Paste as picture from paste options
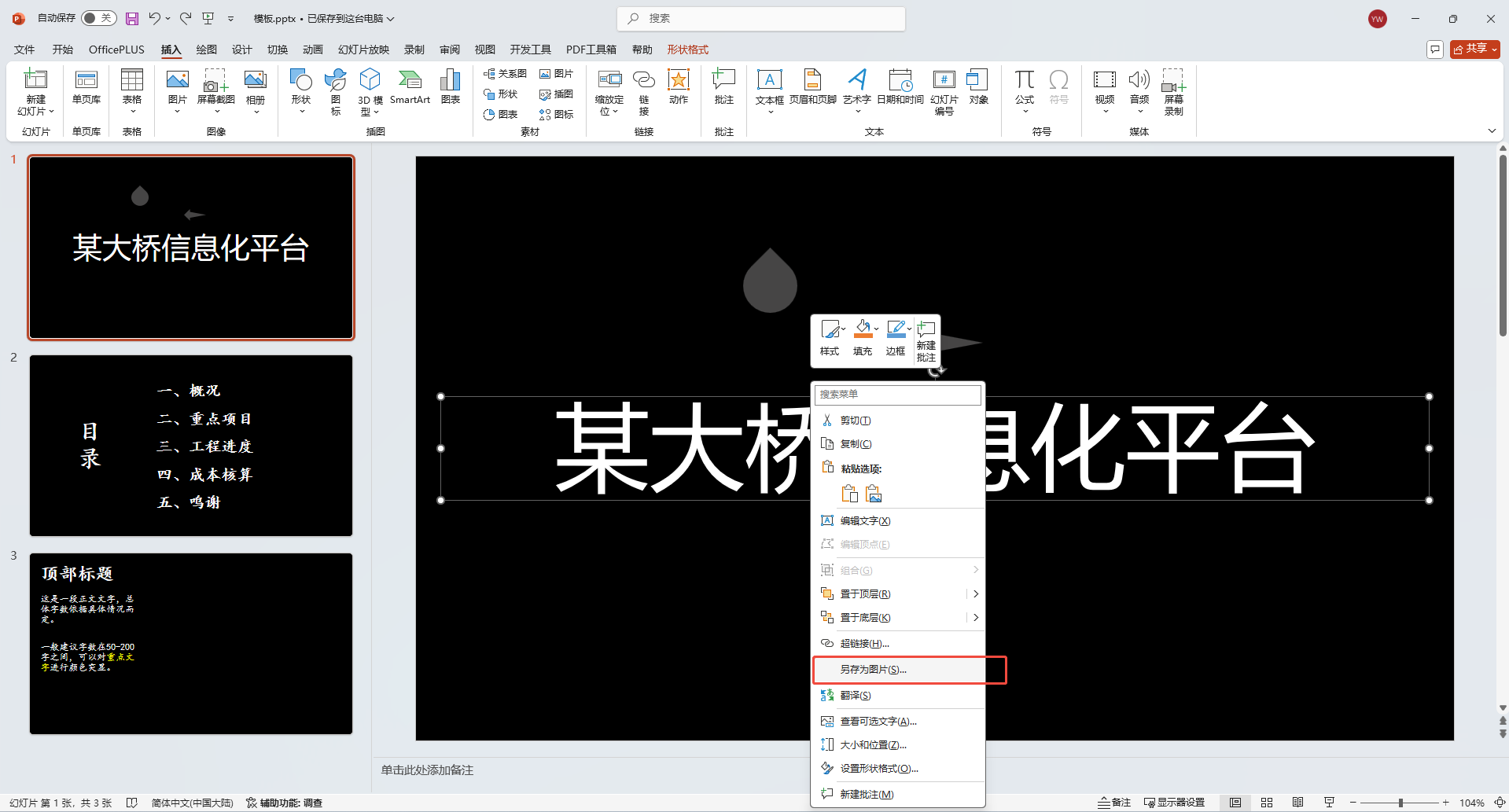This screenshot has width=1509, height=812. [874, 494]
